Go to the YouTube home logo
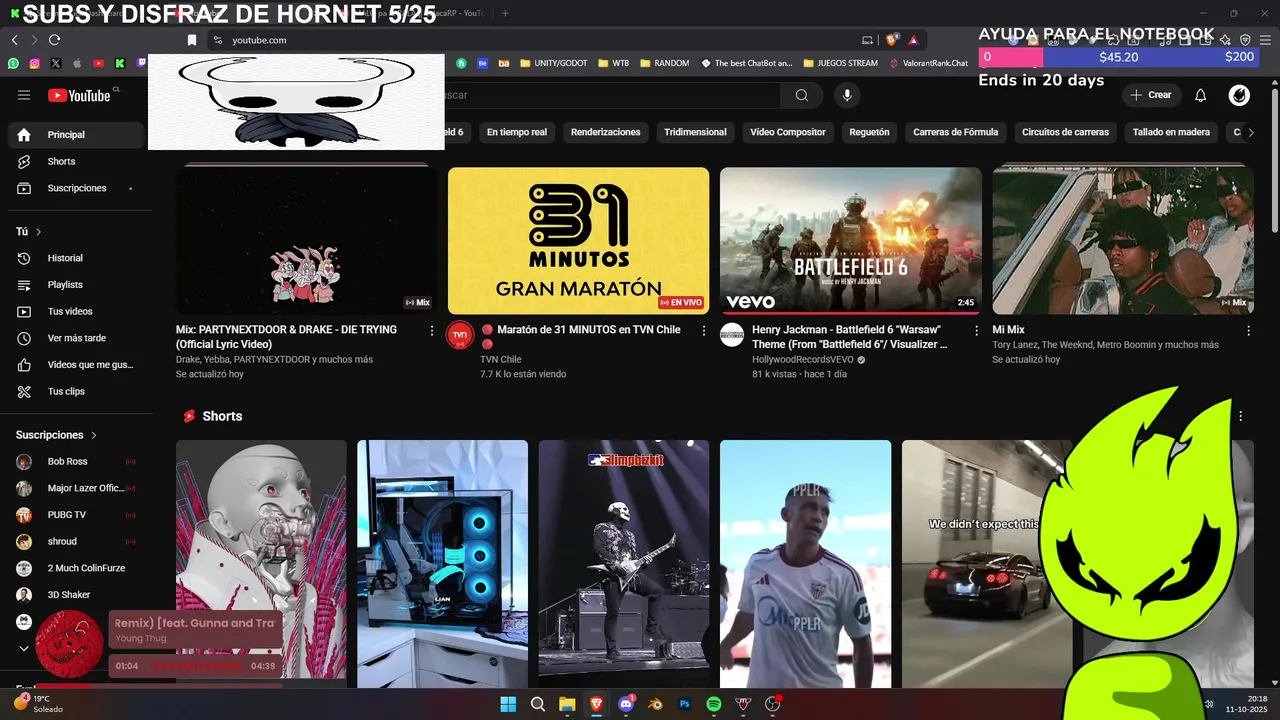 tap(80, 95)
